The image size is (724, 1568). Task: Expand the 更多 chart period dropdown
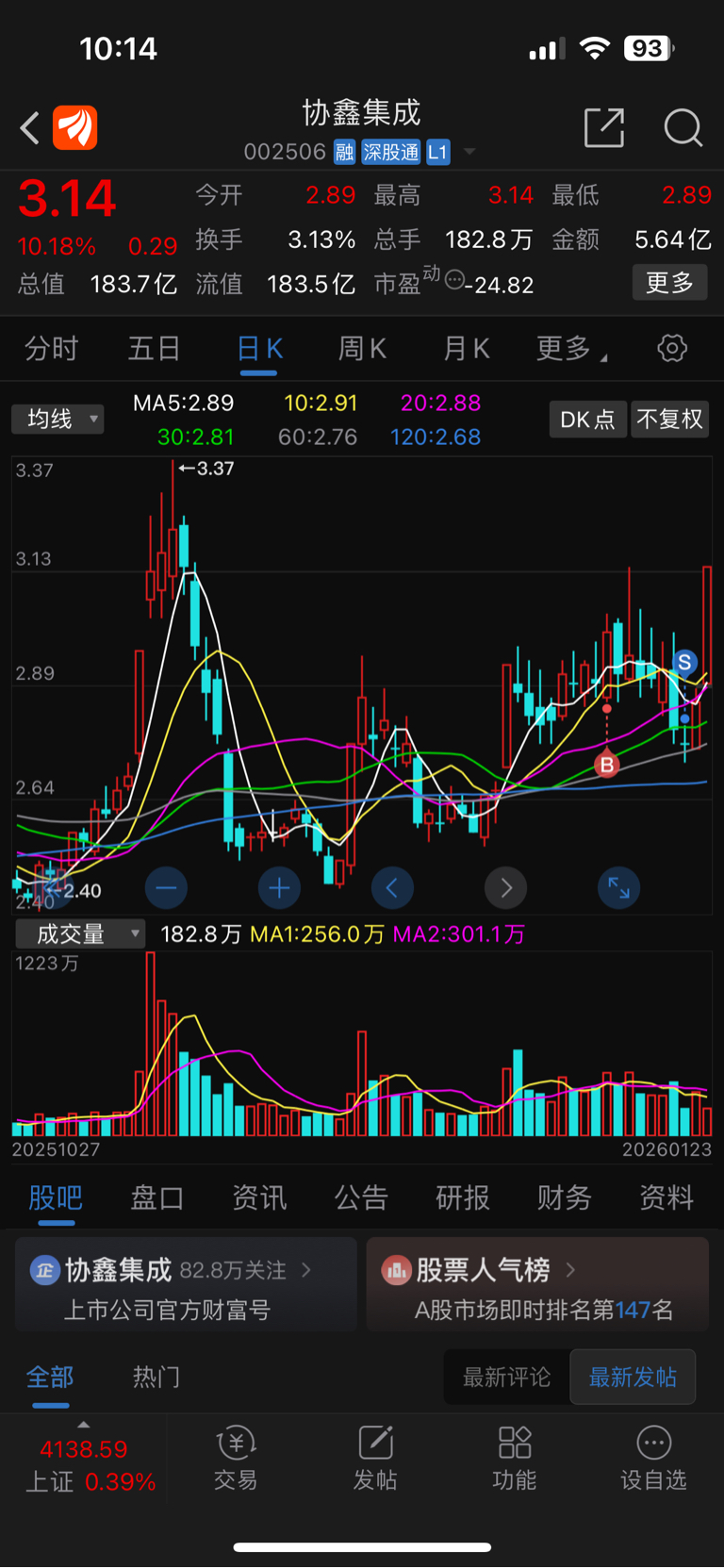(571, 349)
